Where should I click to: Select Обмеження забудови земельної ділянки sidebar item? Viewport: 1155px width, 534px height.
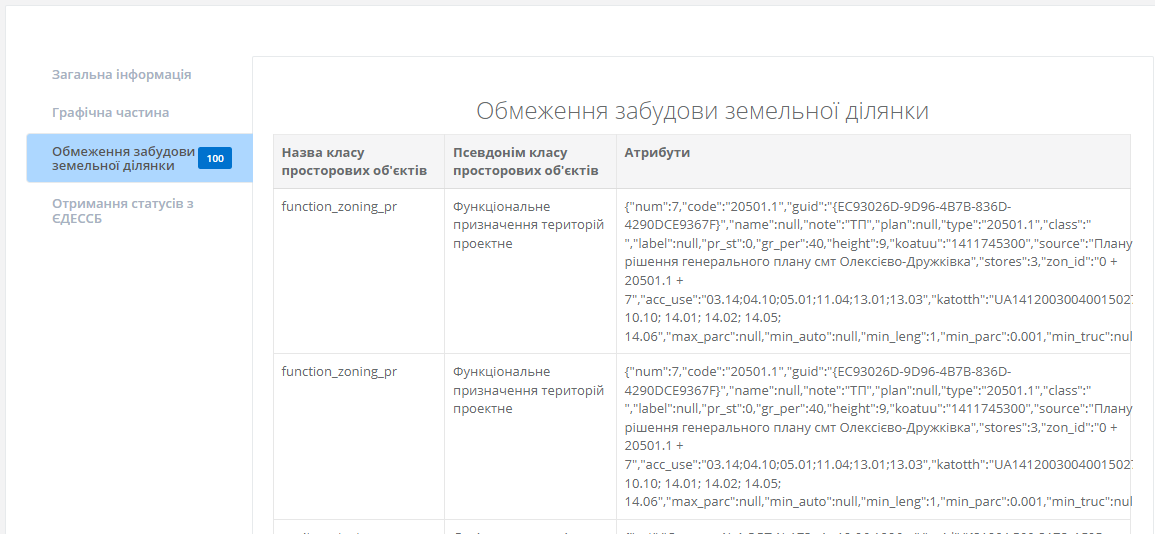click(123, 158)
